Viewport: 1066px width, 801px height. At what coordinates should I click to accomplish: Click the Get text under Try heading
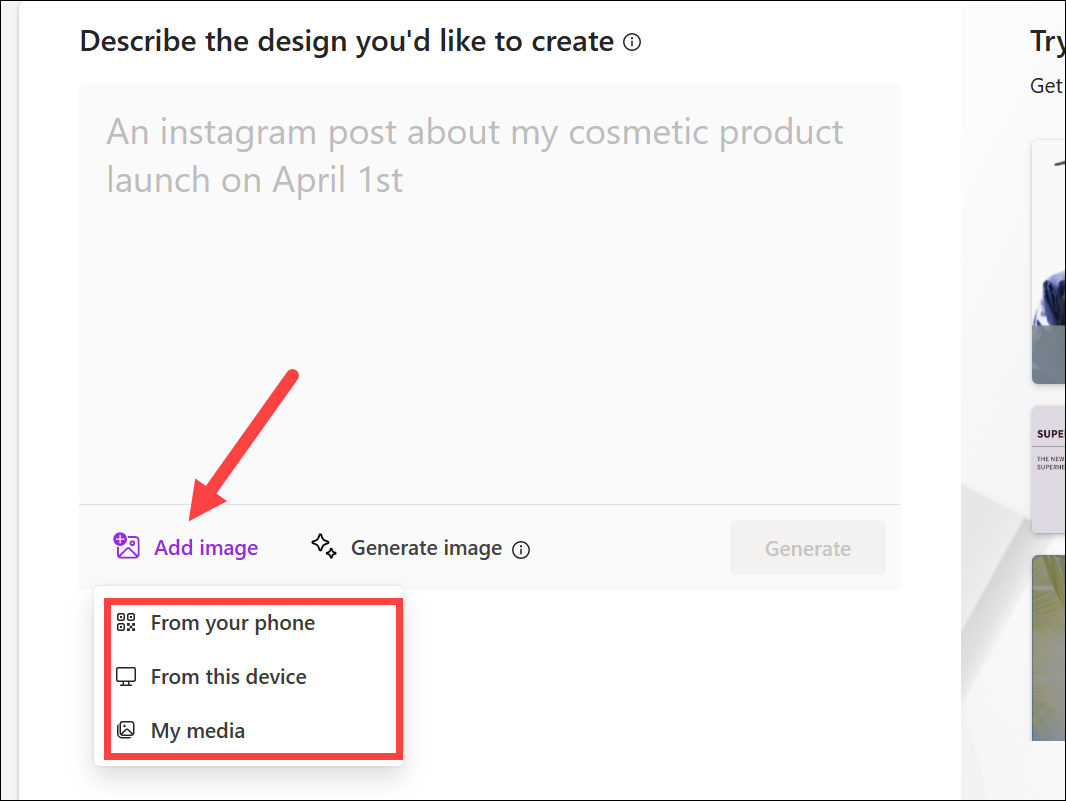(1047, 86)
